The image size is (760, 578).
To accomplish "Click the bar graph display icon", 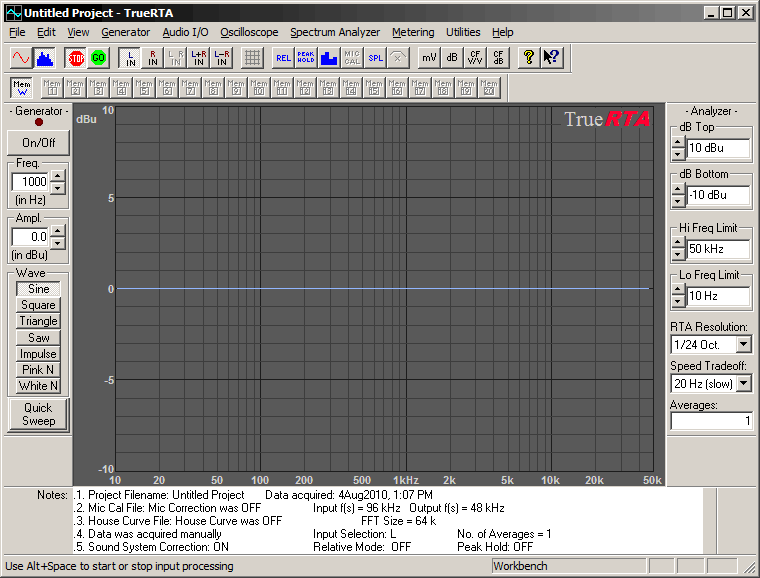I will [329, 58].
